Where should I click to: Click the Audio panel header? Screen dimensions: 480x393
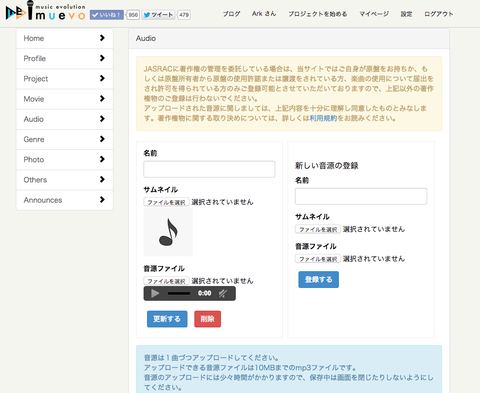[289, 38]
